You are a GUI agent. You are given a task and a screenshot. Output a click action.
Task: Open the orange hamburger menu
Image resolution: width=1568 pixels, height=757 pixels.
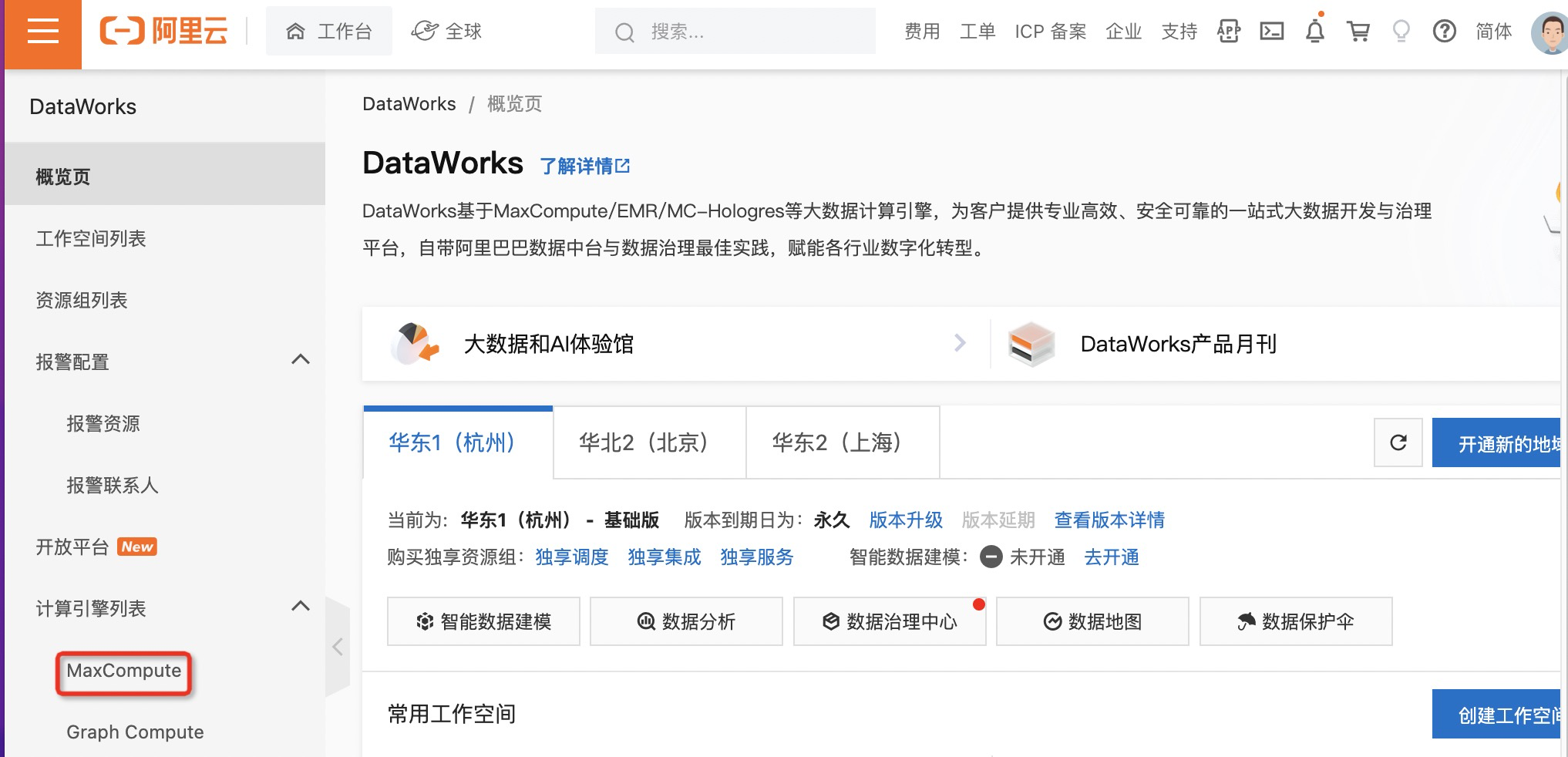click(42, 33)
